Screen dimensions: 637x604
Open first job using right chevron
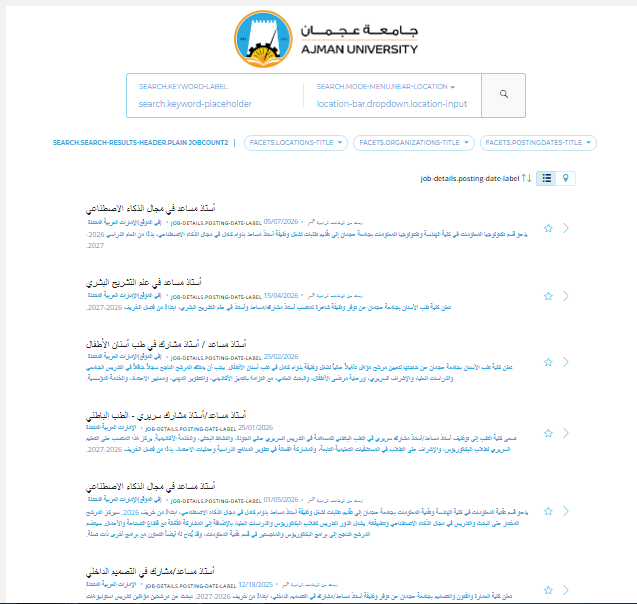point(566,228)
